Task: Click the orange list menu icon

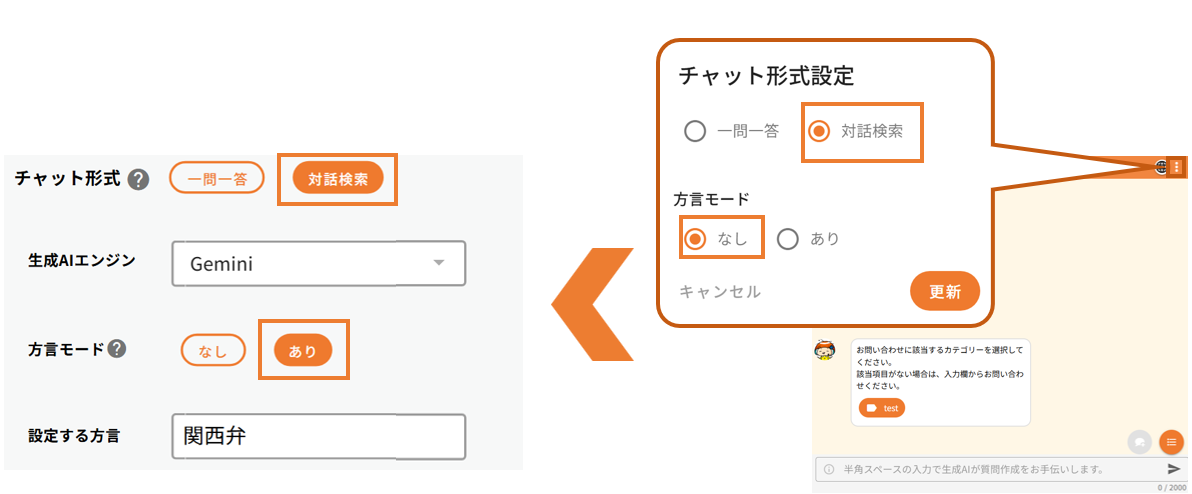Action: pyautogui.click(x=1171, y=441)
